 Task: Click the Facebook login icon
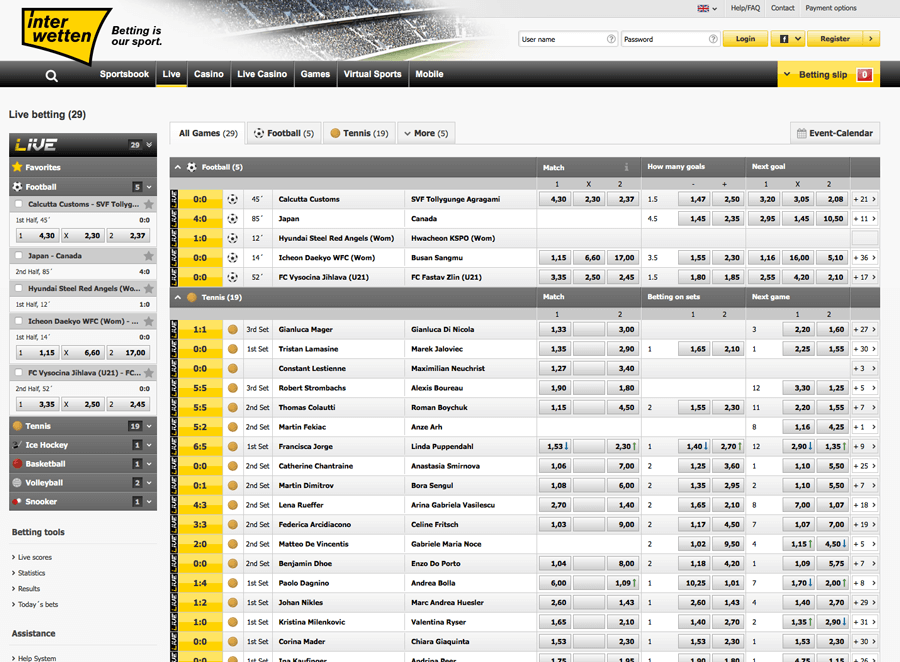click(x=783, y=39)
